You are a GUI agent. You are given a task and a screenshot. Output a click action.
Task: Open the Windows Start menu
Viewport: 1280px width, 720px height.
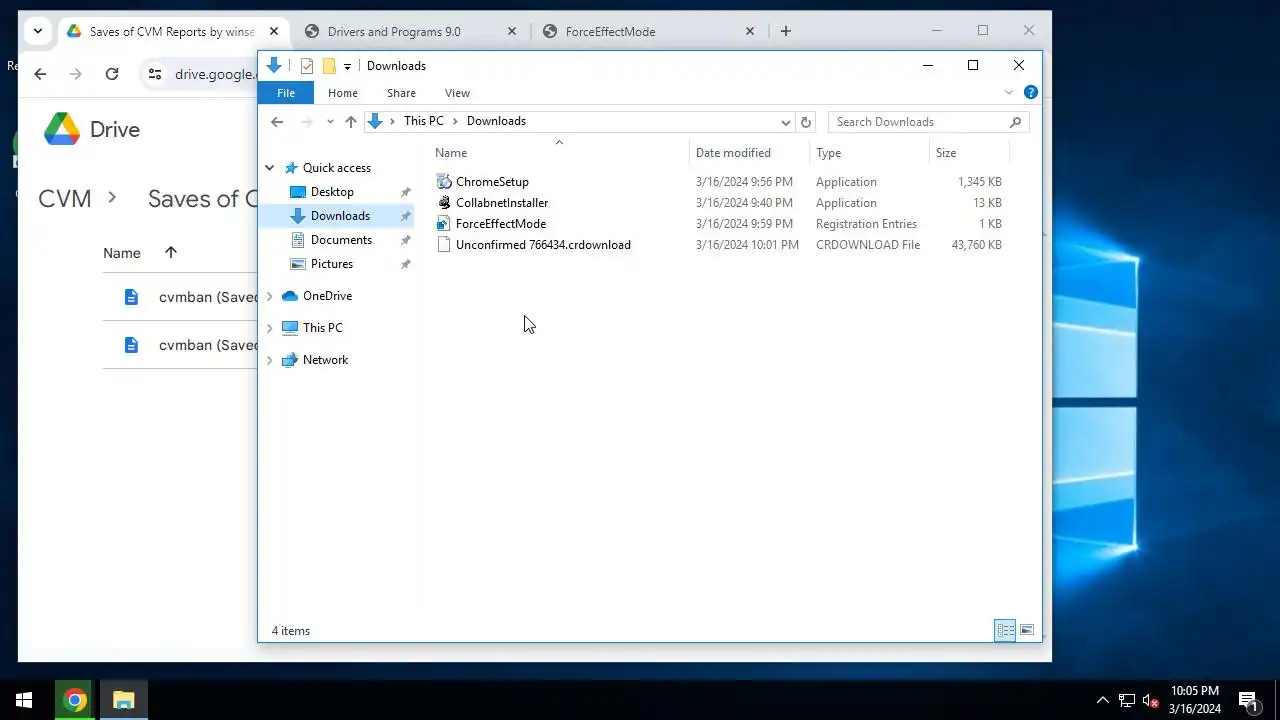[x=24, y=700]
